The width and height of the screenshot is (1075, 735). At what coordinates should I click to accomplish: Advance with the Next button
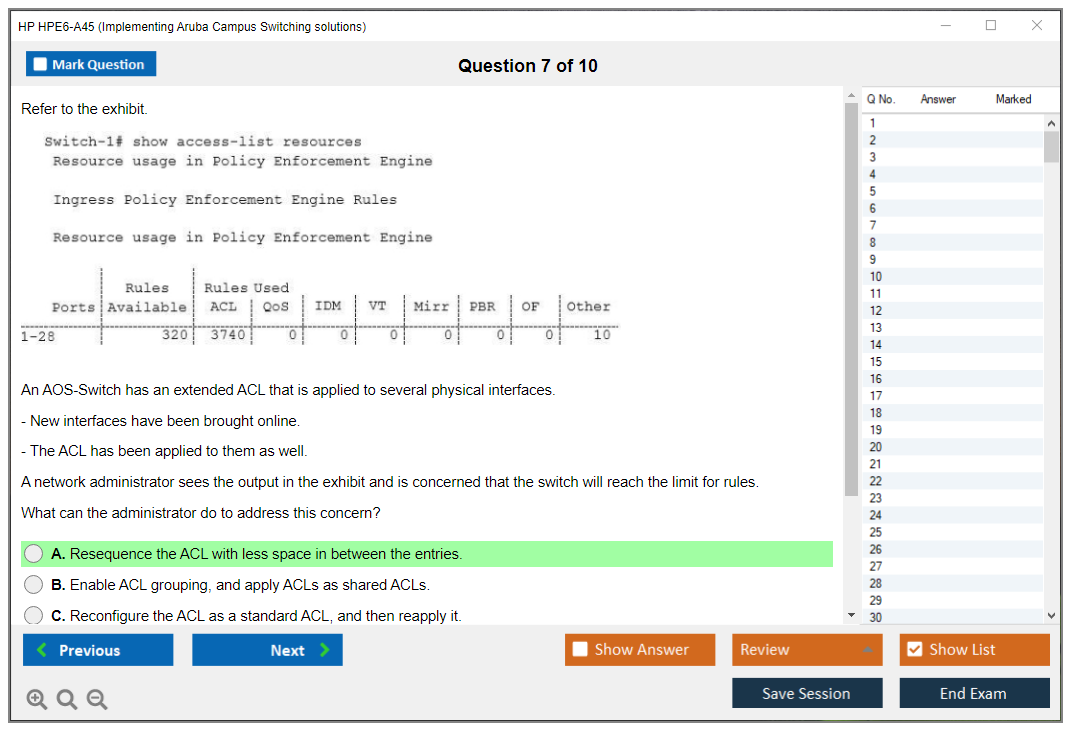click(267, 650)
